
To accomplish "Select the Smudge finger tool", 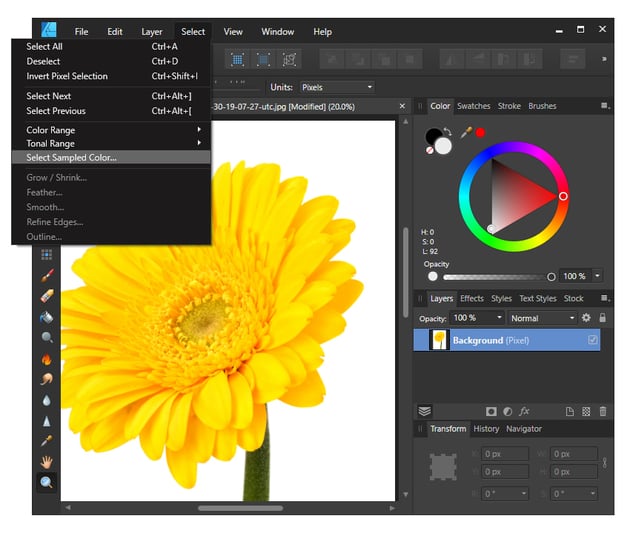I will [x=47, y=379].
